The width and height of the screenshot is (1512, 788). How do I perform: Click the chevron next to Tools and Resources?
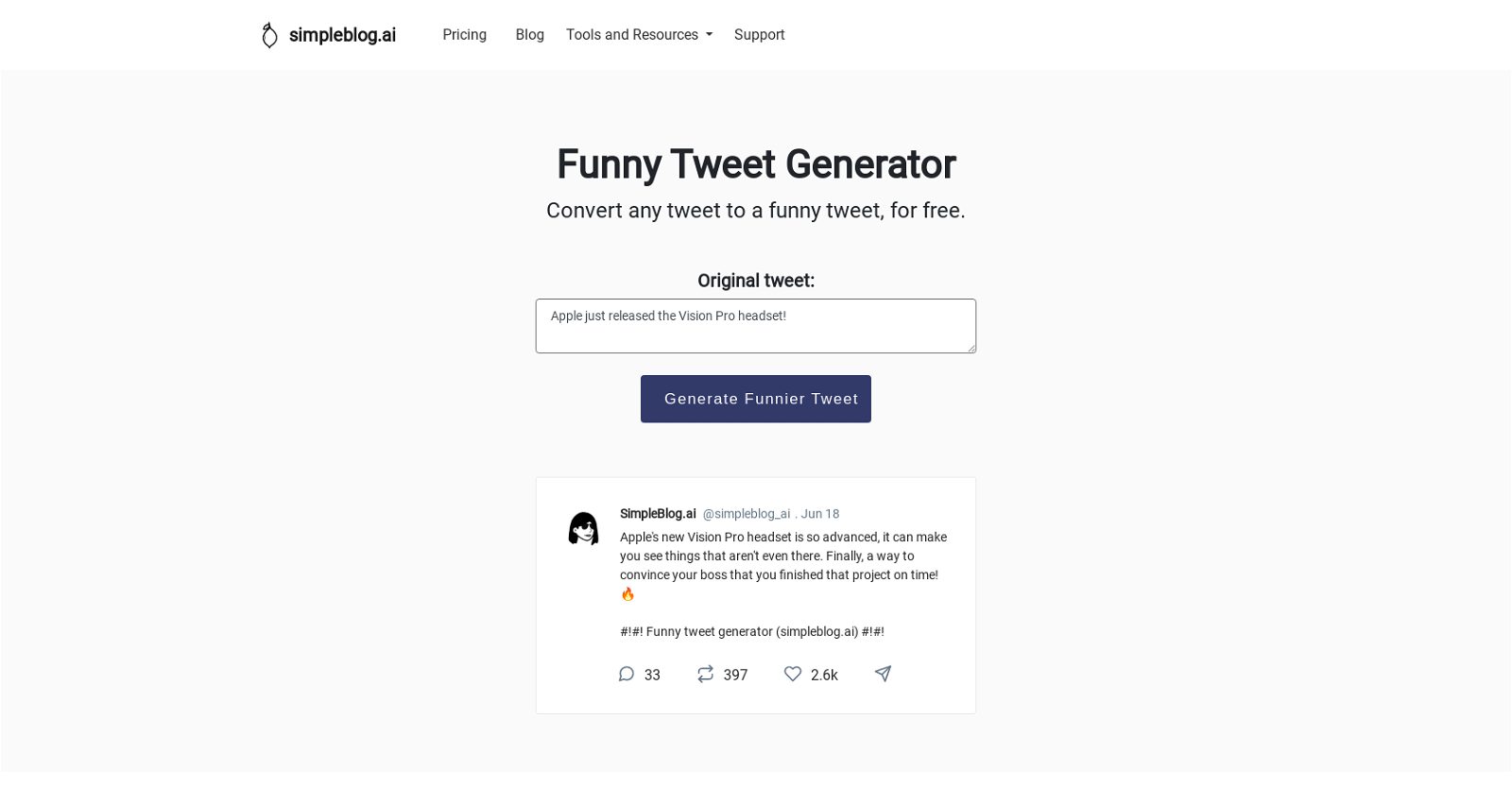pos(709,34)
